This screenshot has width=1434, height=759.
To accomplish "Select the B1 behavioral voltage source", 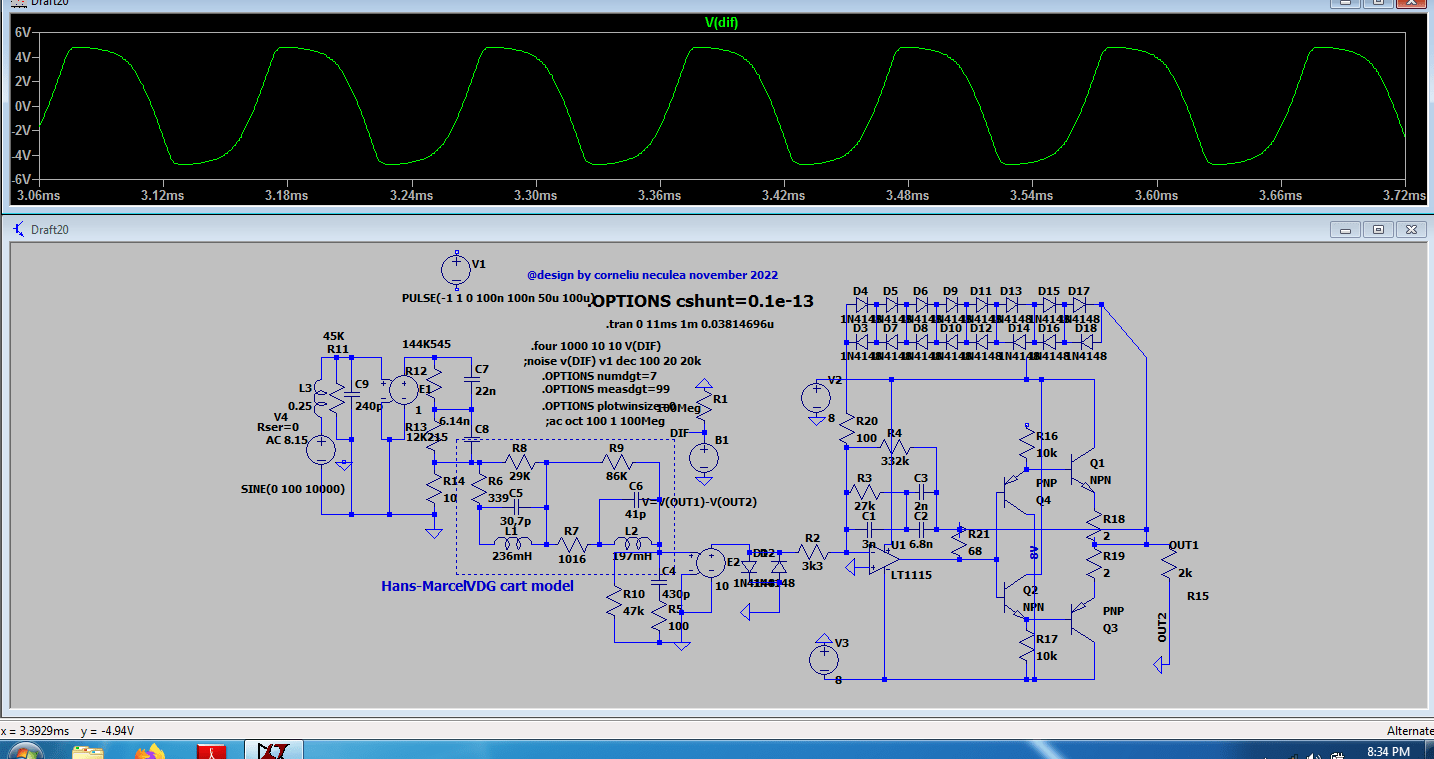I will click(704, 458).
